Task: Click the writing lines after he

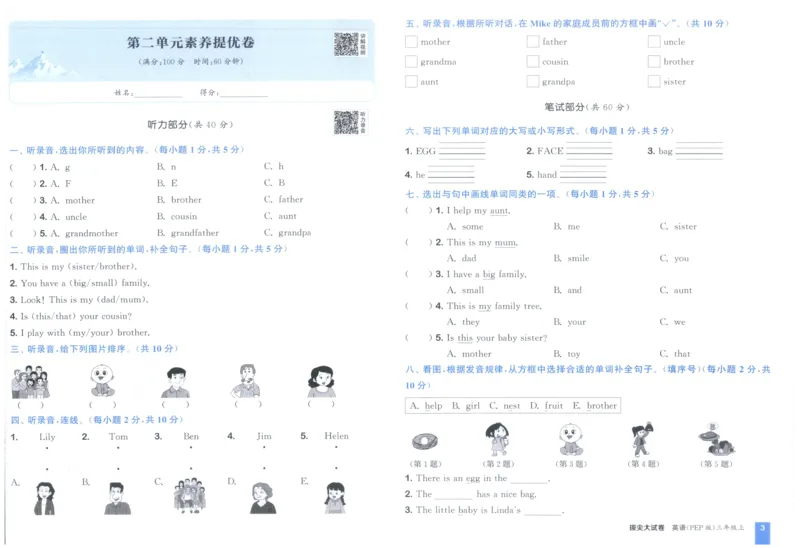Action: click(x=451, y=174)
